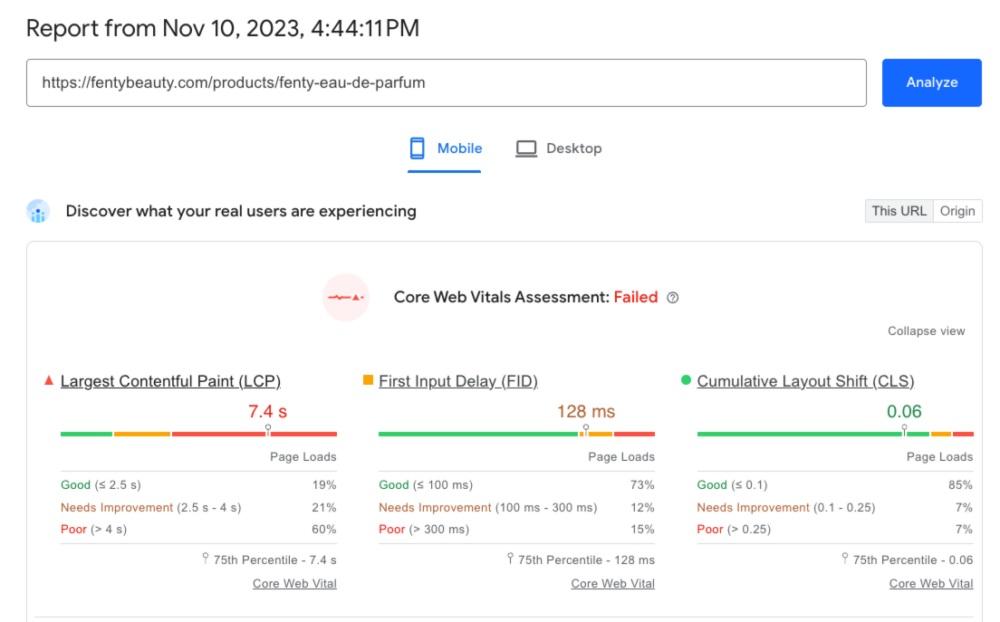Collapse the metrics view
This screenshot has width=1000, height=622.
click(x=926, y=331)
